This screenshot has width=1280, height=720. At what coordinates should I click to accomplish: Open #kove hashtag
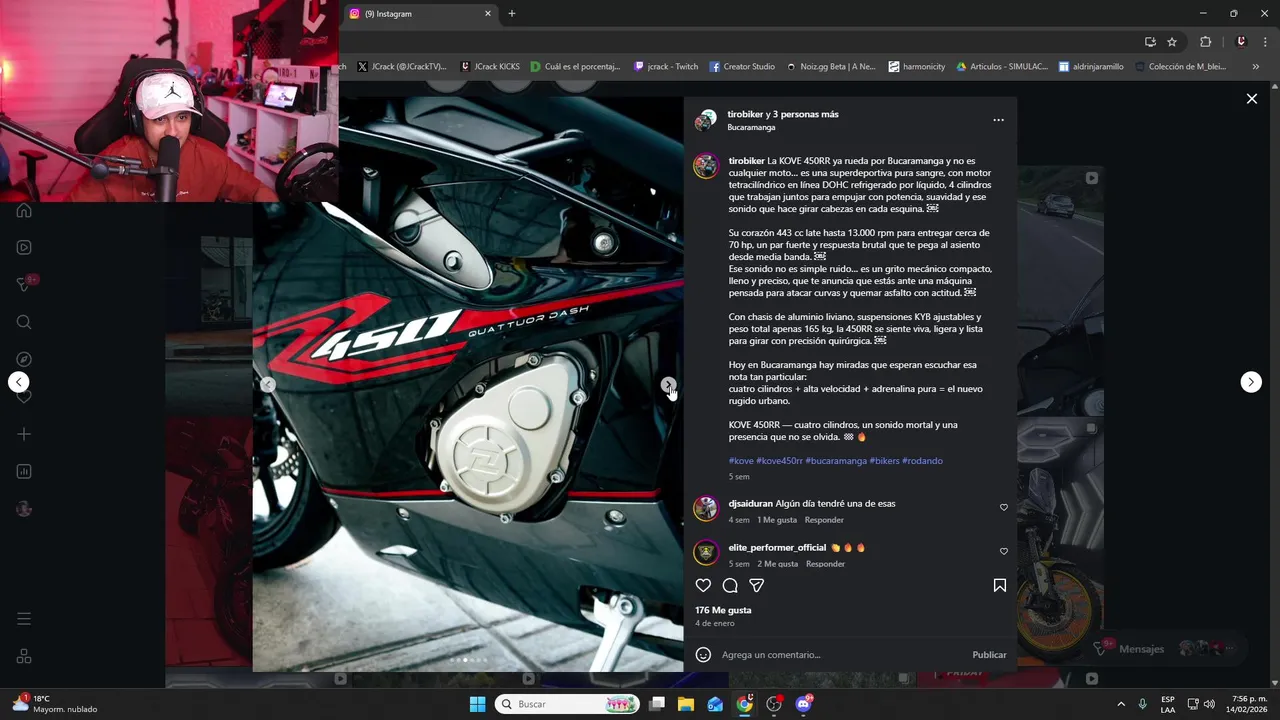pos(741,461)
